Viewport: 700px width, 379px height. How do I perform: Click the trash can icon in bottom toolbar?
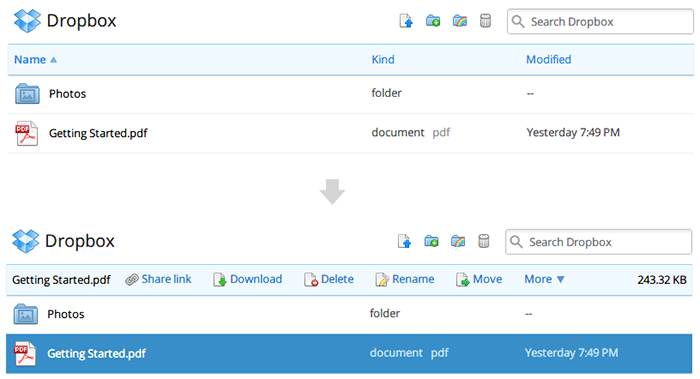(483, 241)
